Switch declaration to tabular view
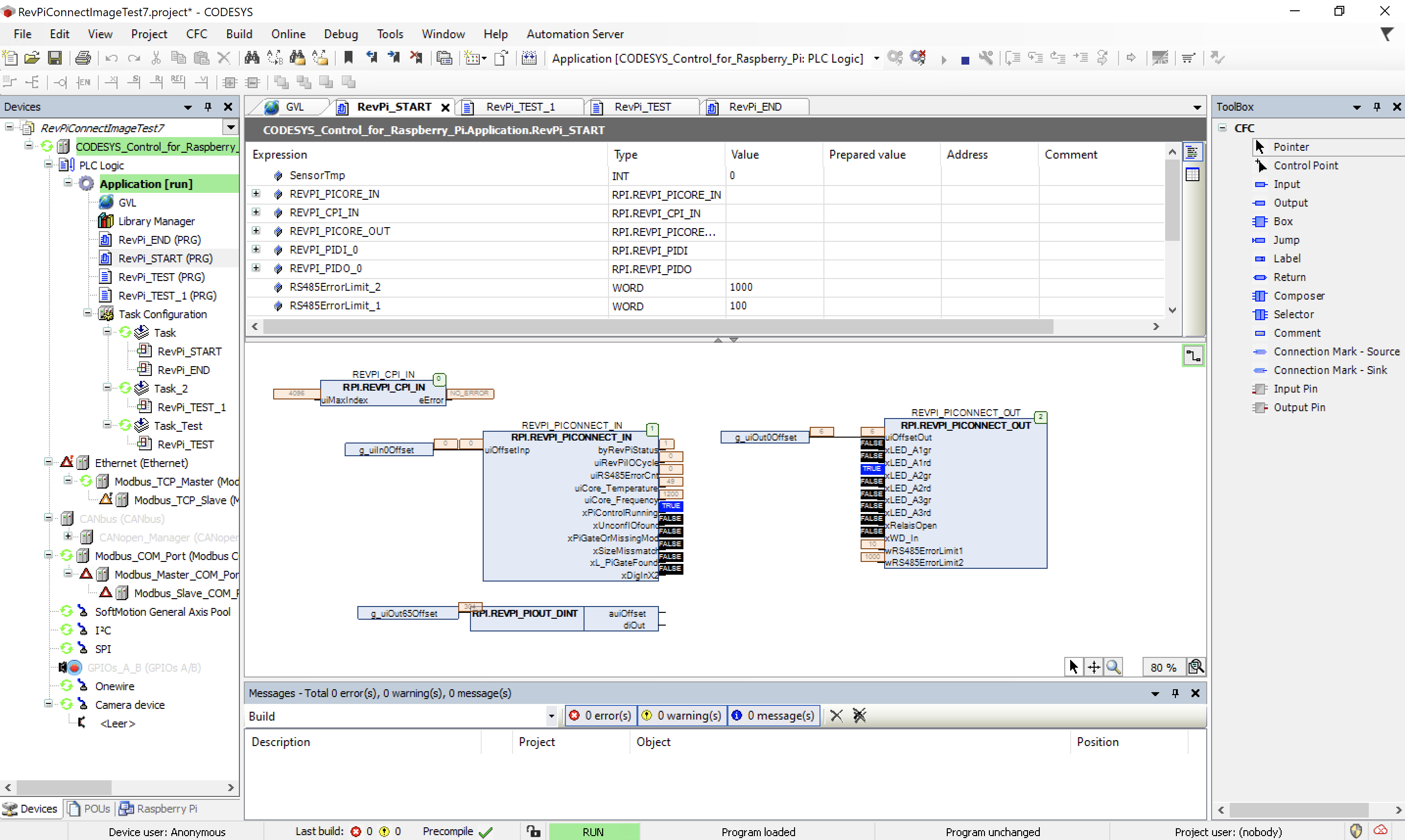This screenshot has width=1405, height=840. 1192,174
